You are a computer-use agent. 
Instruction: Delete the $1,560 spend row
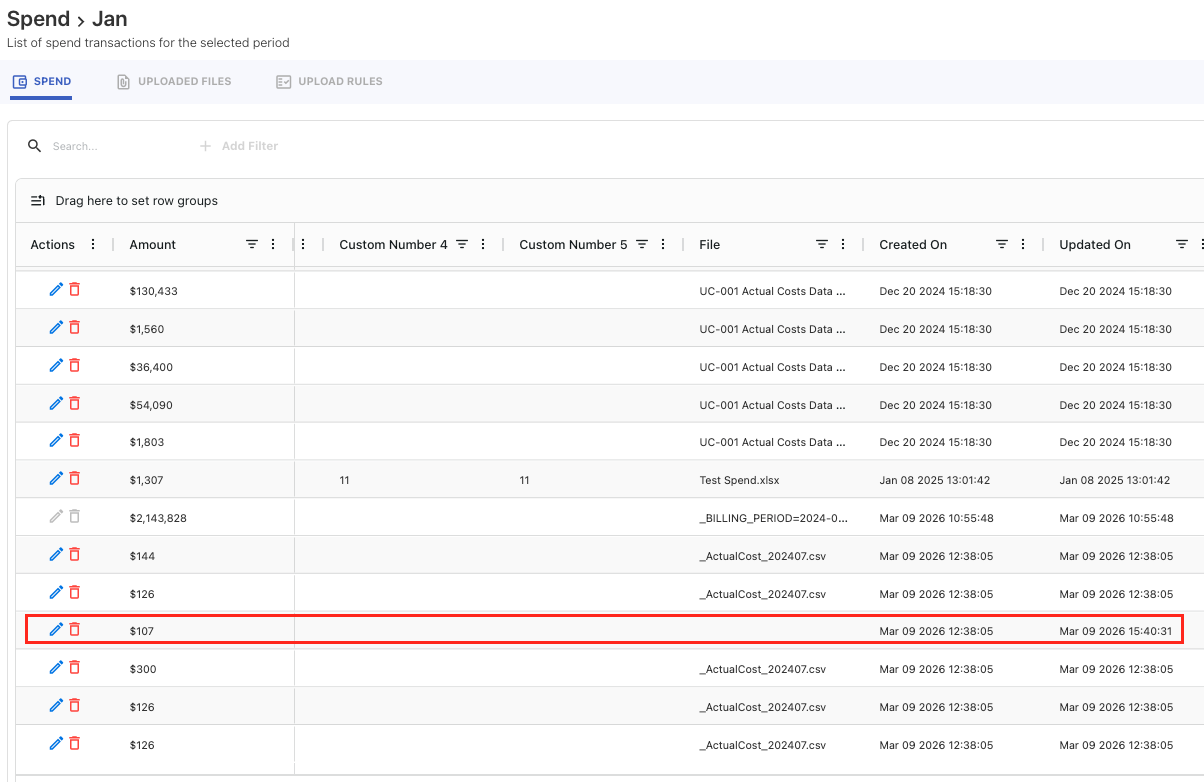(75, 328)
